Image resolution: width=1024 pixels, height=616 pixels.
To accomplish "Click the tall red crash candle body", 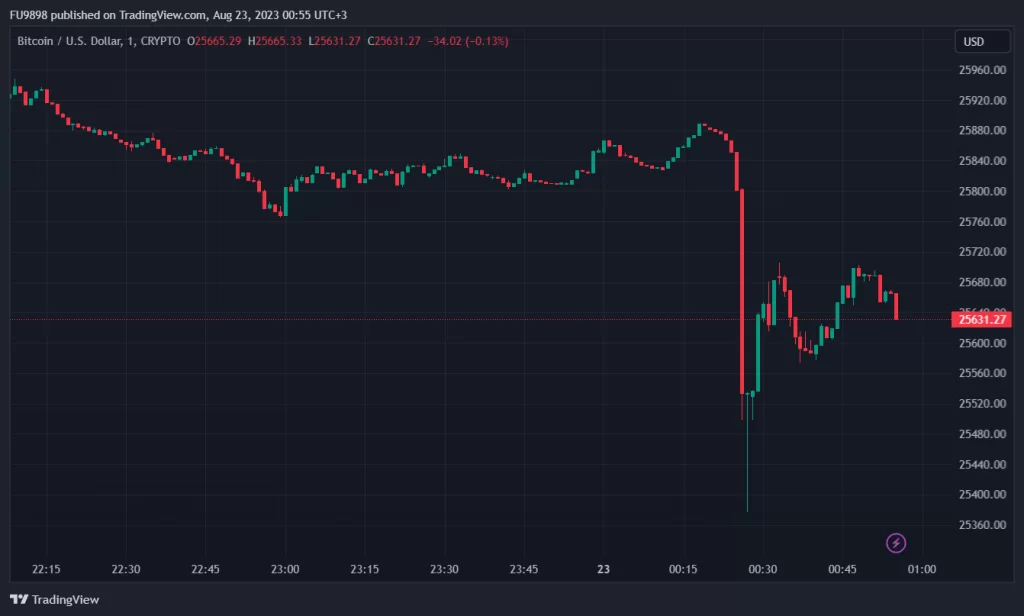I will coord(742,290).
